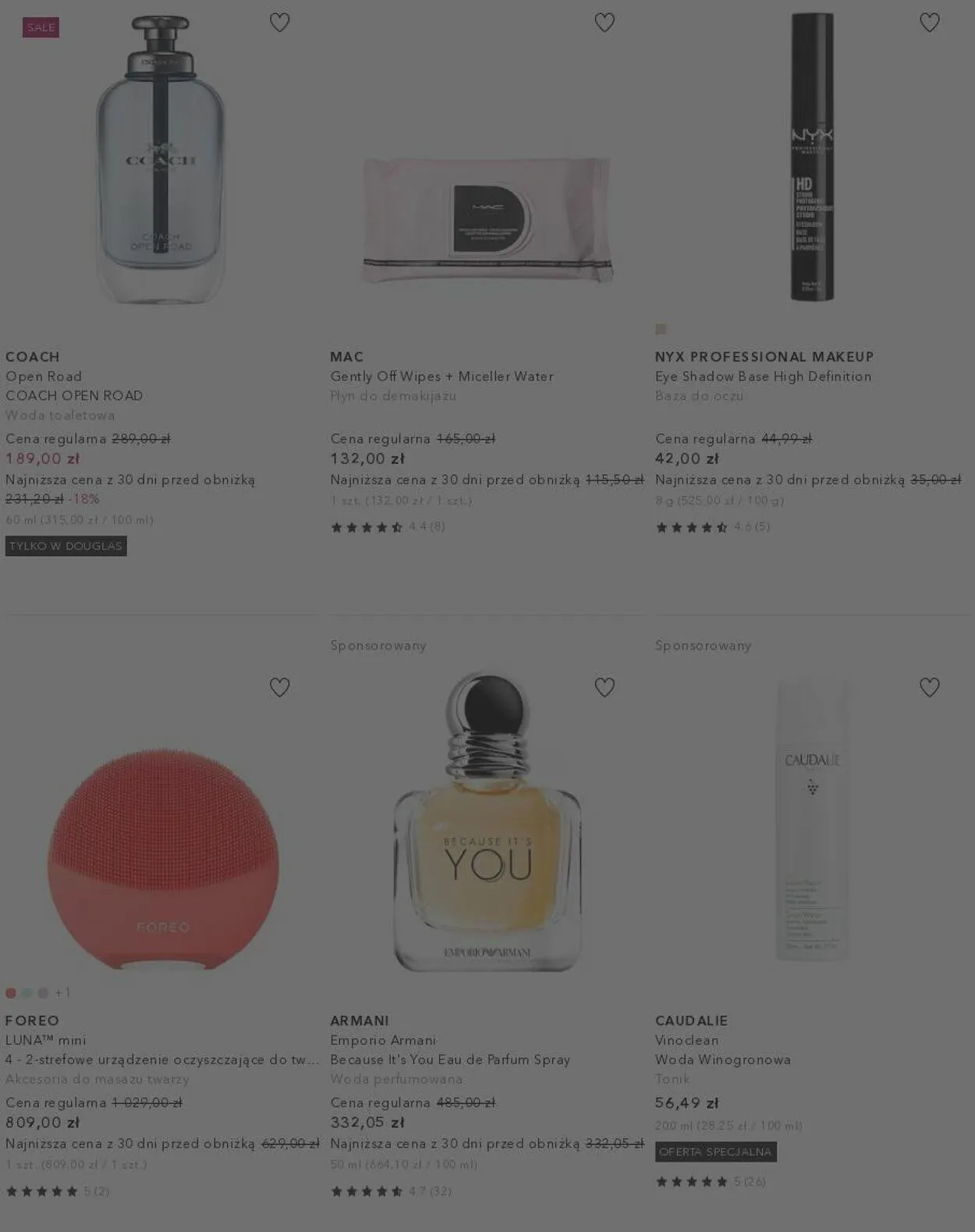
Task: Favorite the MAC Gently Off Wipes
Action: (604, 23)
